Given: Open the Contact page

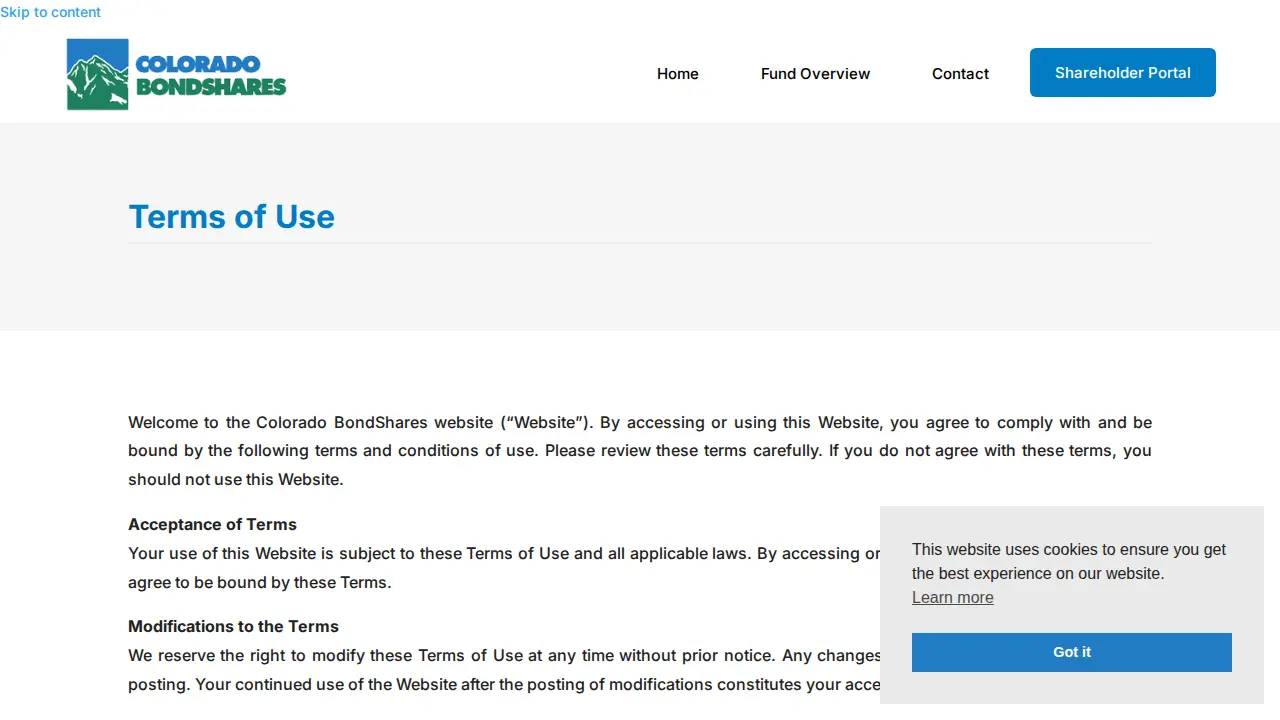Looking at the screenshot, I should (x=960, y=74).
